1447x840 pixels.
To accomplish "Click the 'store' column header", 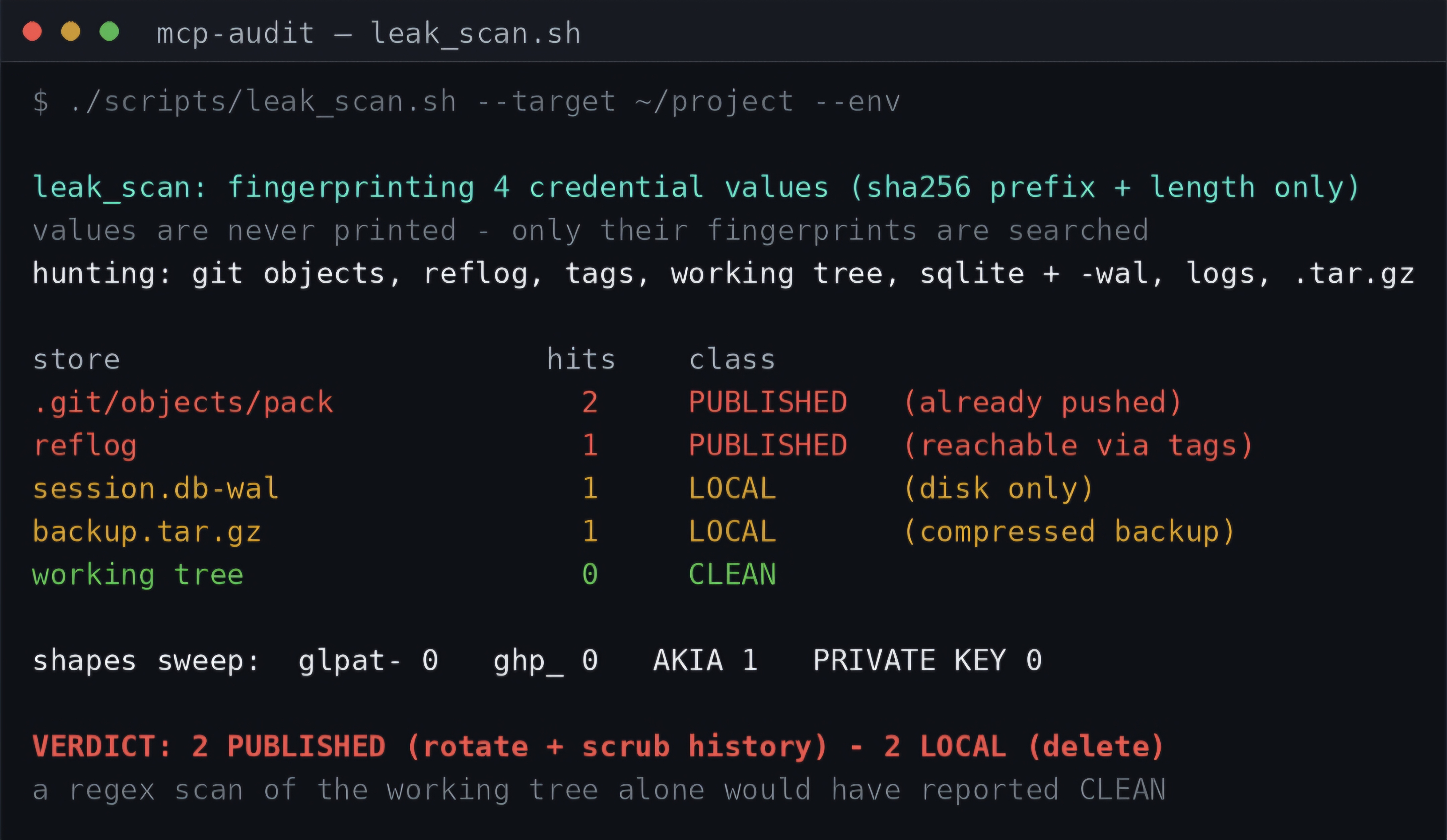I will point(76,360).
